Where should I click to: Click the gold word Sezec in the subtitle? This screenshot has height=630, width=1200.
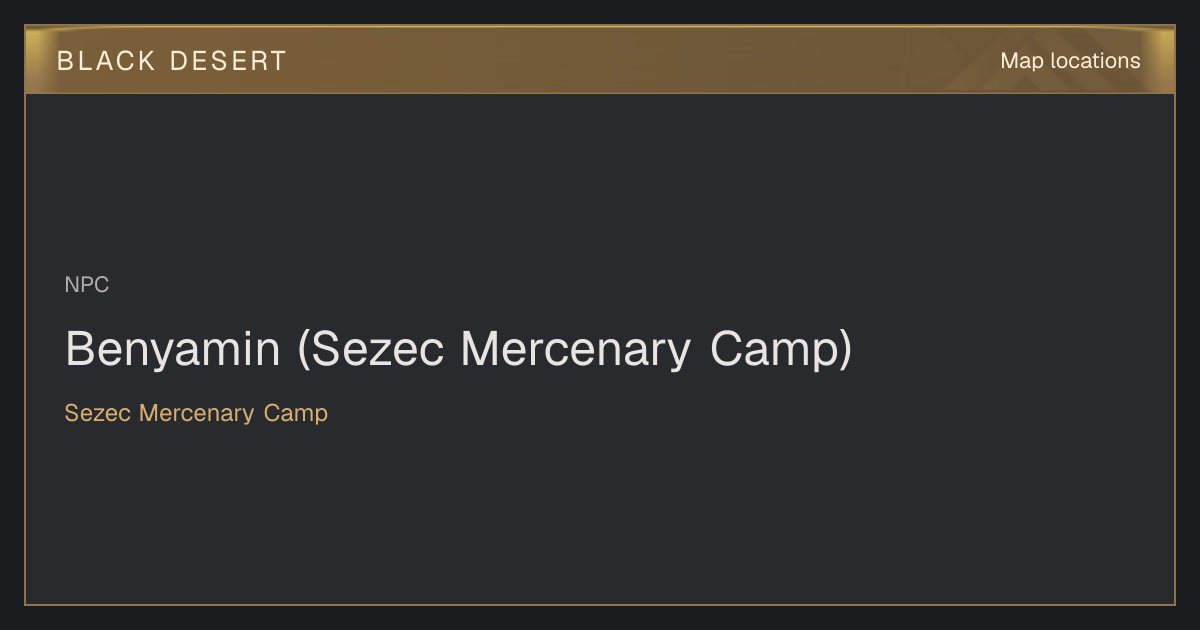[x=98, y=413]
